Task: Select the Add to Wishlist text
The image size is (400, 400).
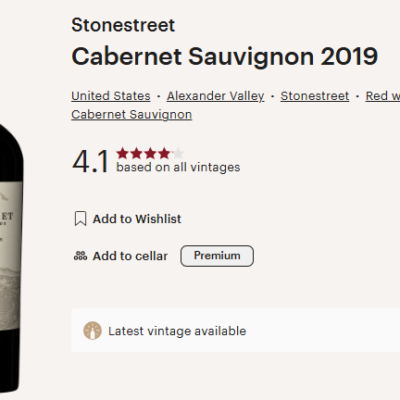Action: coord(137,219)
